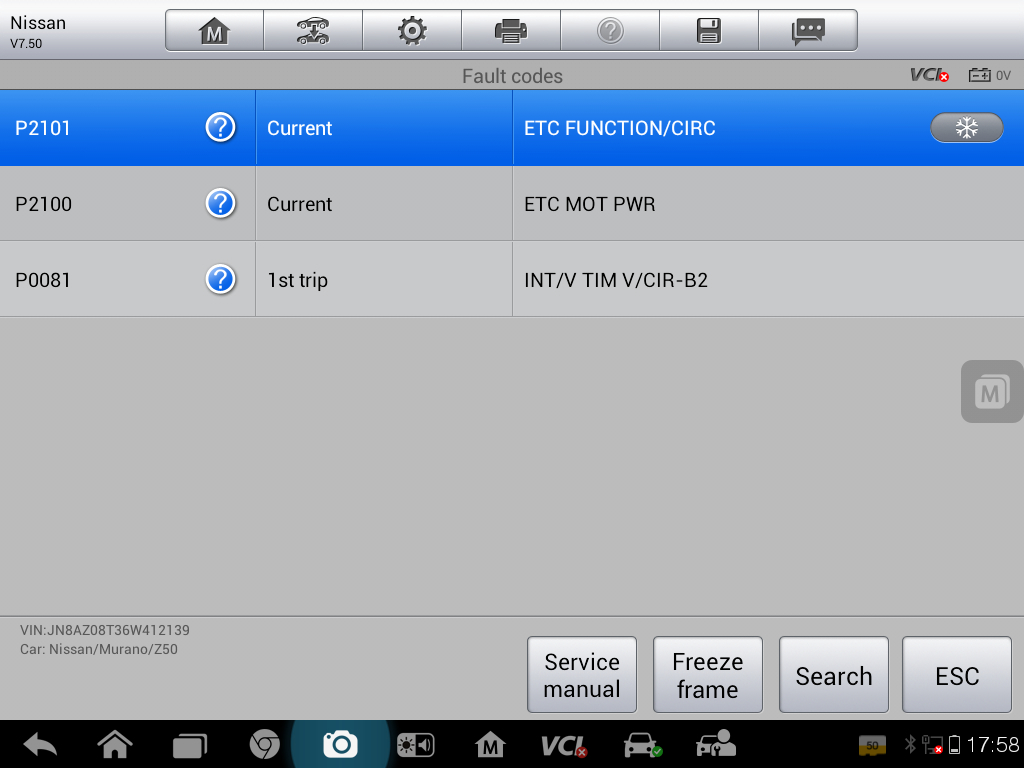Click the Nissan V7.50 label

pos(38,31)
